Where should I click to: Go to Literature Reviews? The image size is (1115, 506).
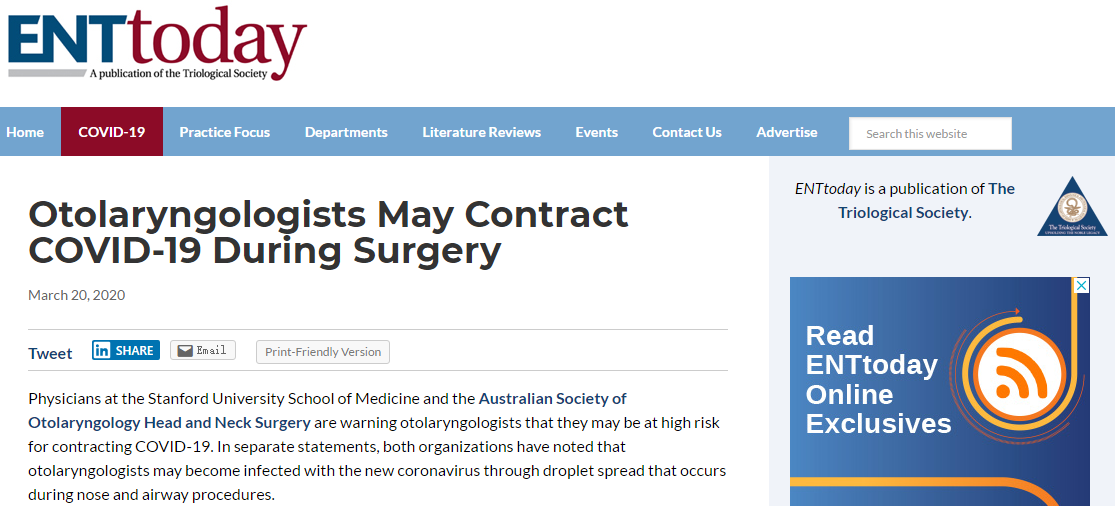pyautogui.click(x=481, y=132)
